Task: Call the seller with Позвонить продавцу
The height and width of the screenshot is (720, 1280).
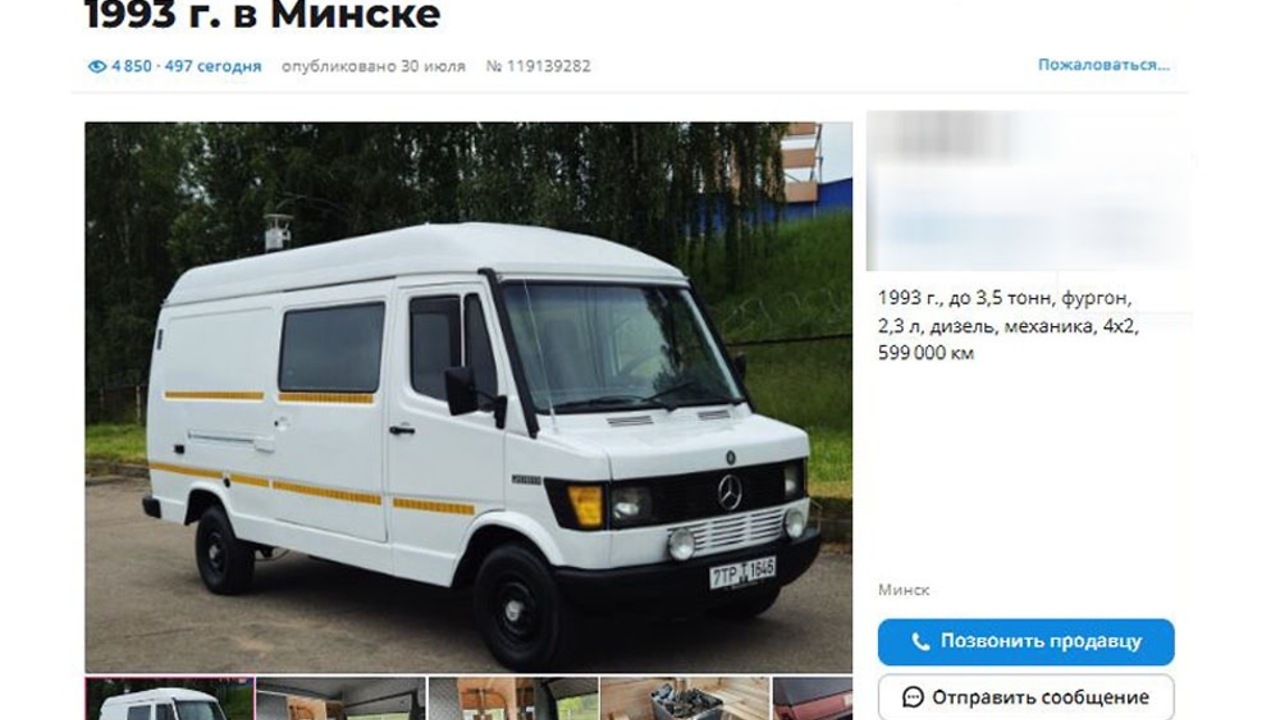Action: tap(1026, 642)
